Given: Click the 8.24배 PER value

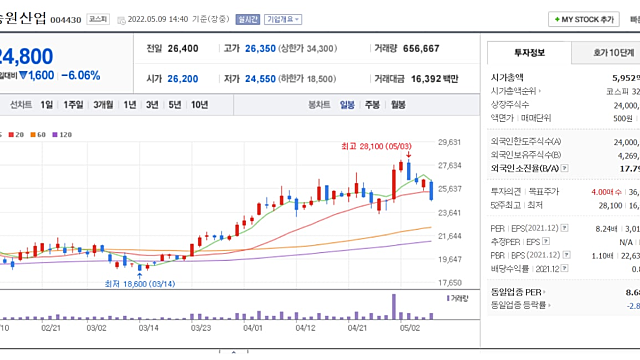Looking at the screenshot, I should [606, 229].
